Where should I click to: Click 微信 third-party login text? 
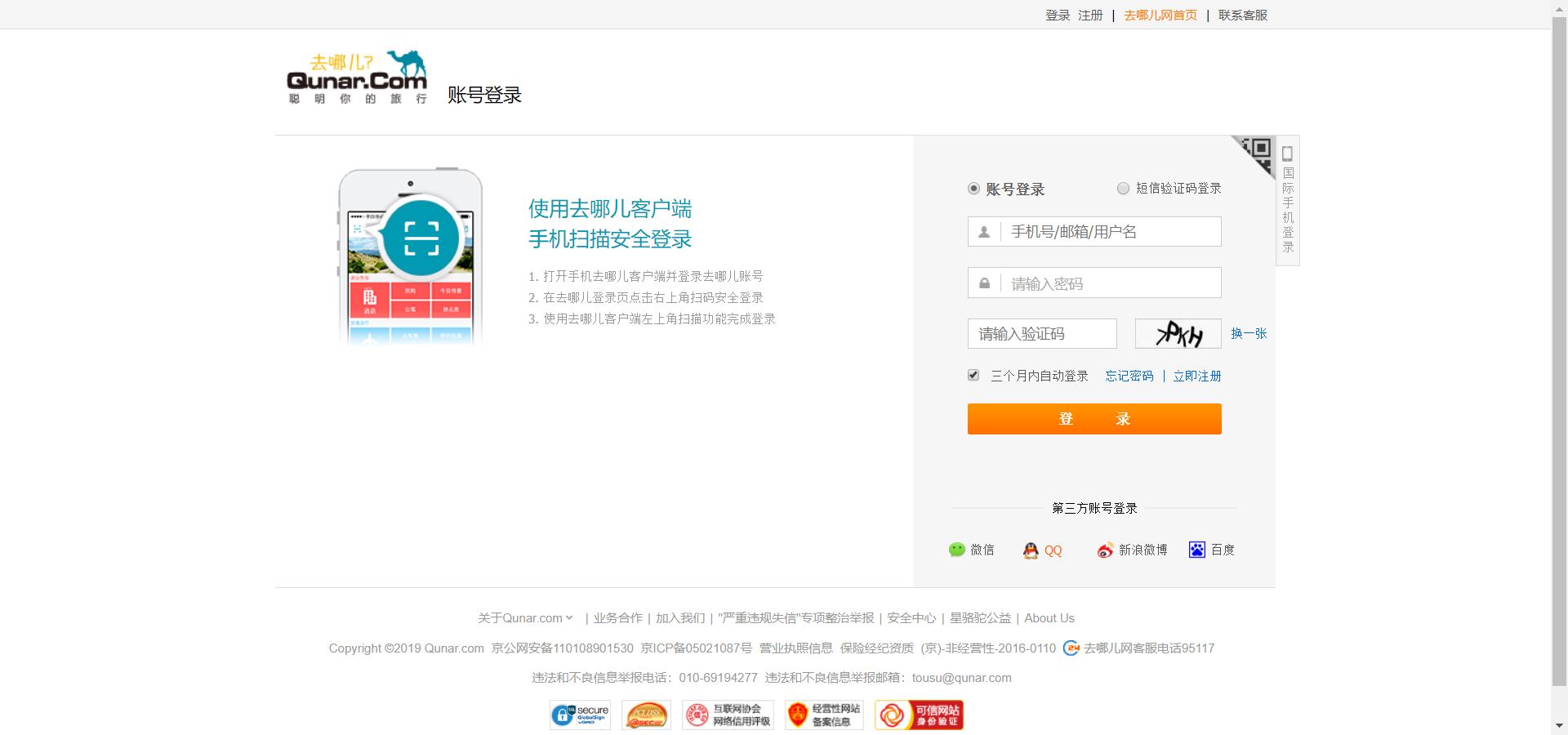tap(982, 550)
